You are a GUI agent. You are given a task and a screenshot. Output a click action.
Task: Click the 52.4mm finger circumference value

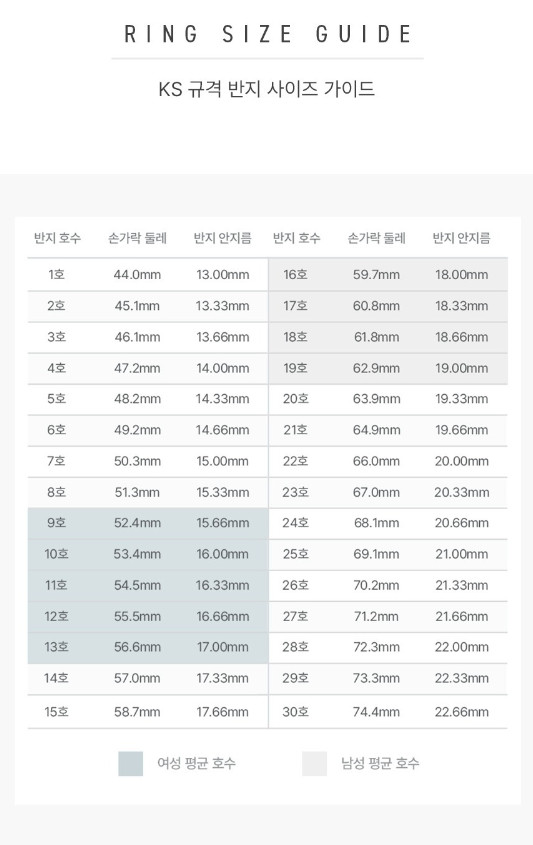pos(137,523)
